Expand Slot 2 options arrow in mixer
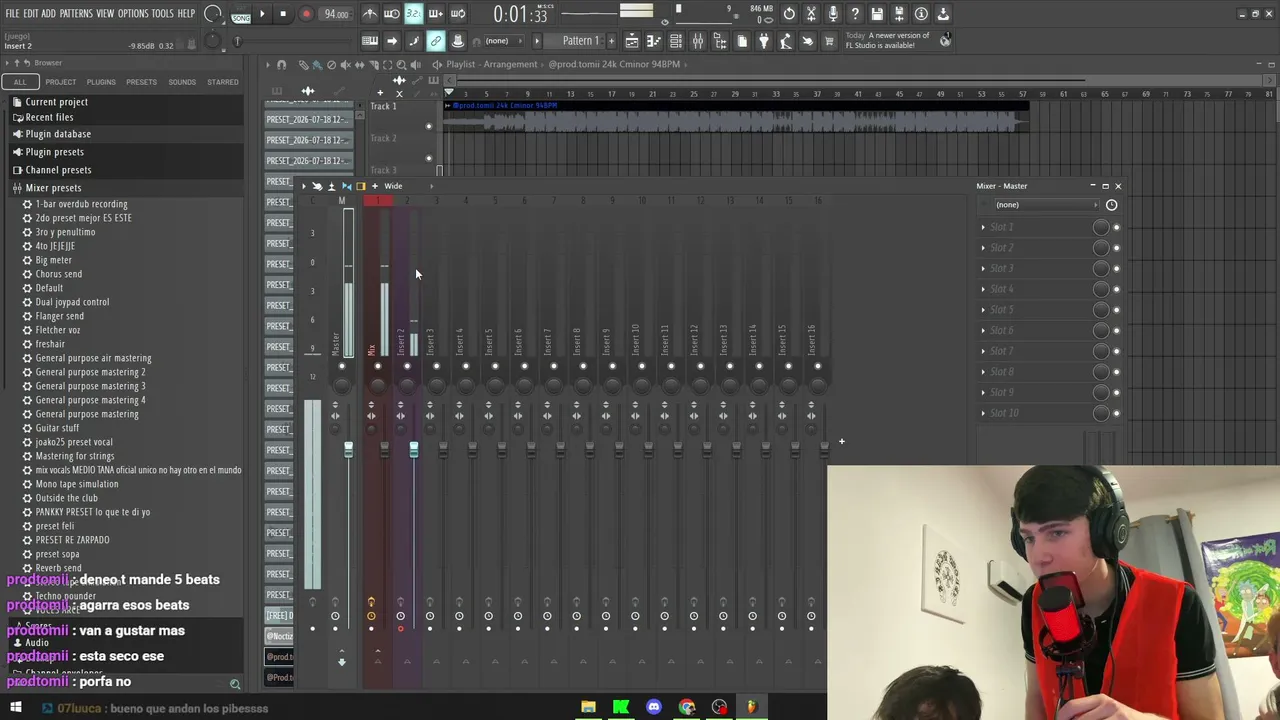 click(x=983, y=248)
